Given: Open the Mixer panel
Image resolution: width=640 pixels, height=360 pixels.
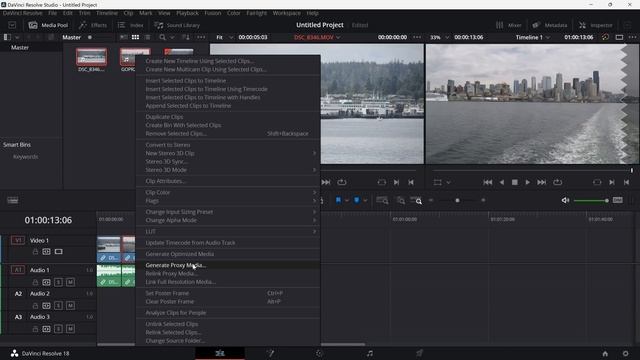Looking at the screenshot, I should click(x=509, y=25).
